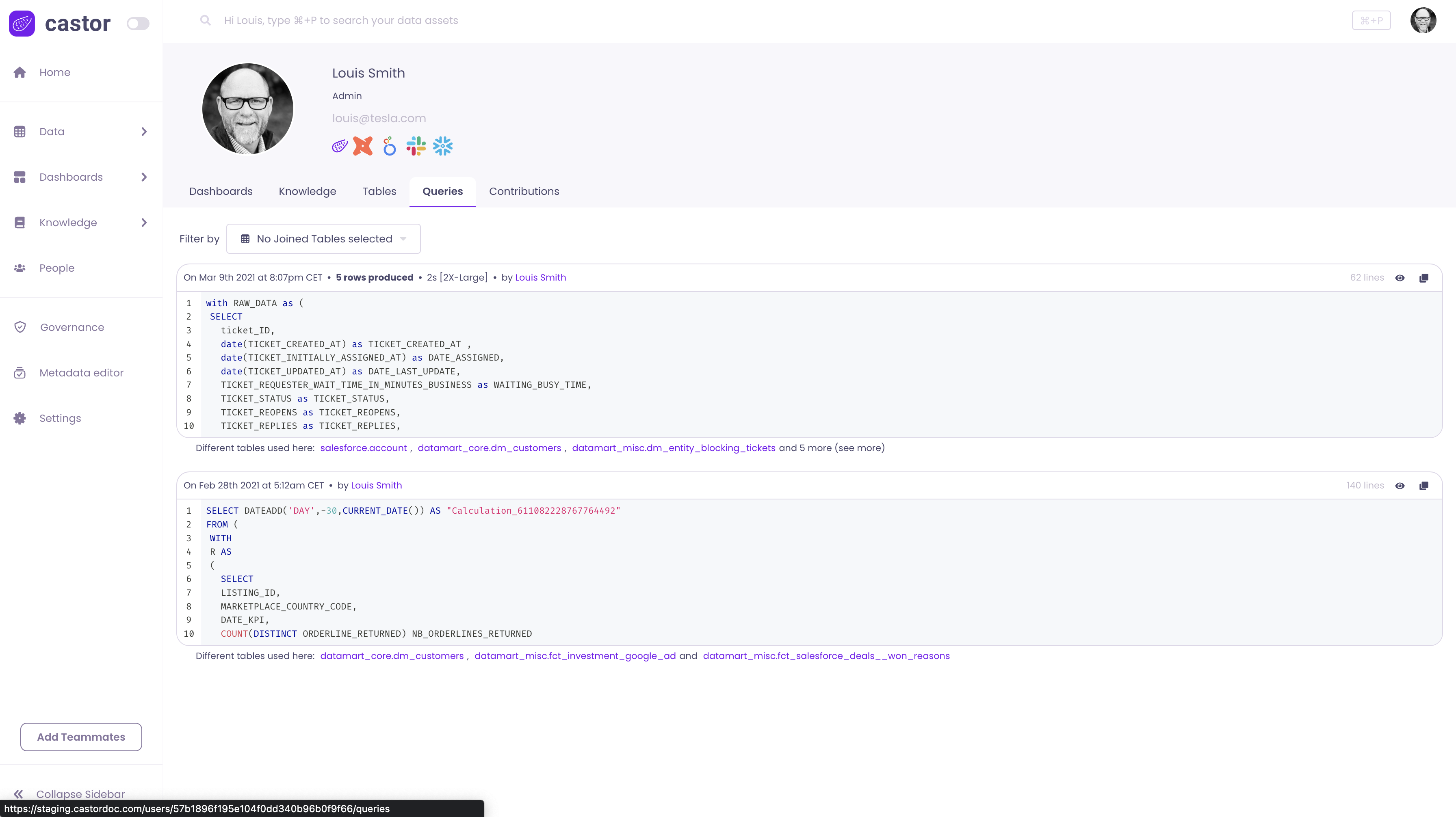Click the dbt integration icon

coord(363,146)
